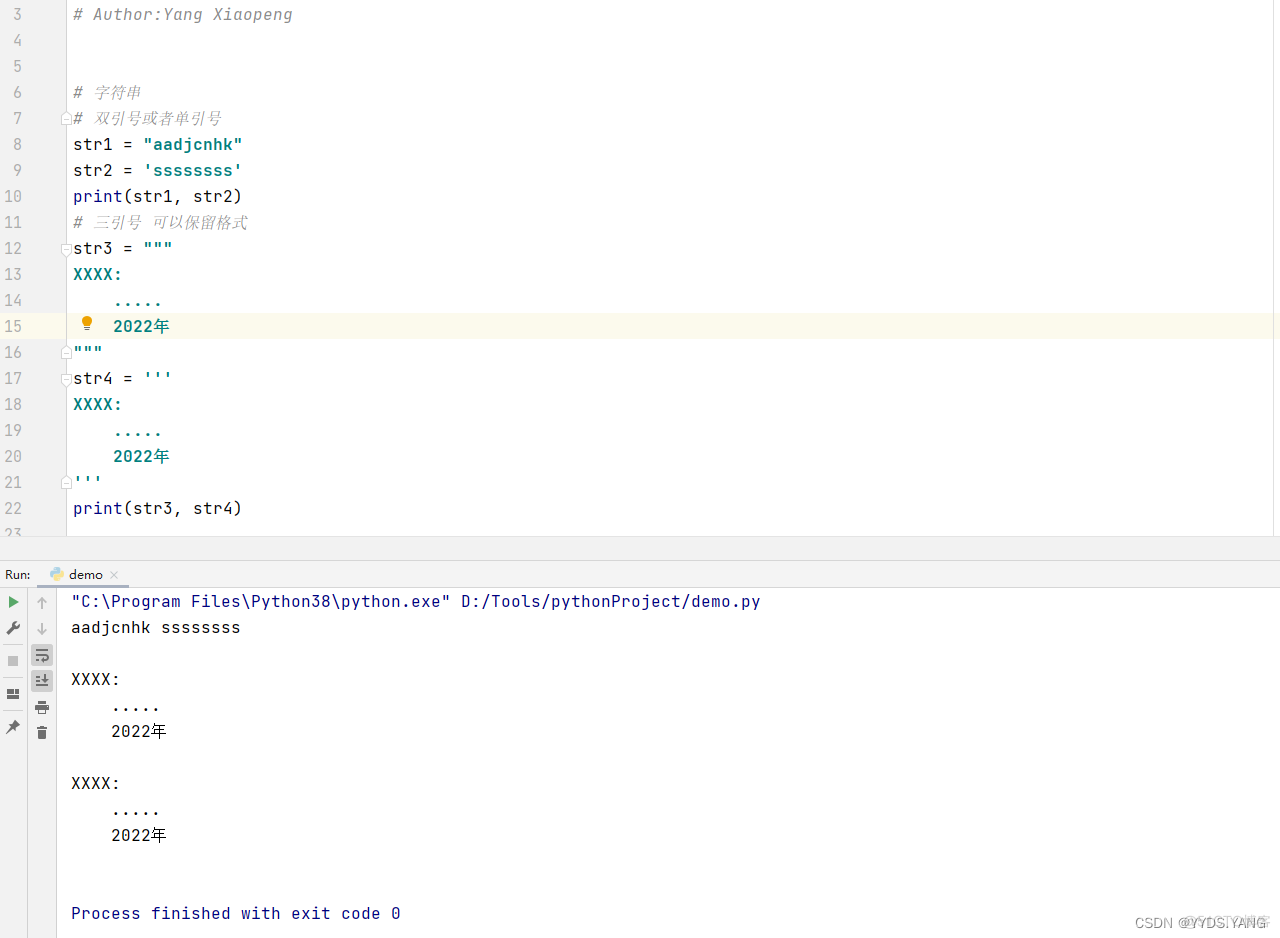Click Process finished with exit code 0
The height and width of the screenshot is (938, 1280).
pyautogui.click(x=236, y=913)
